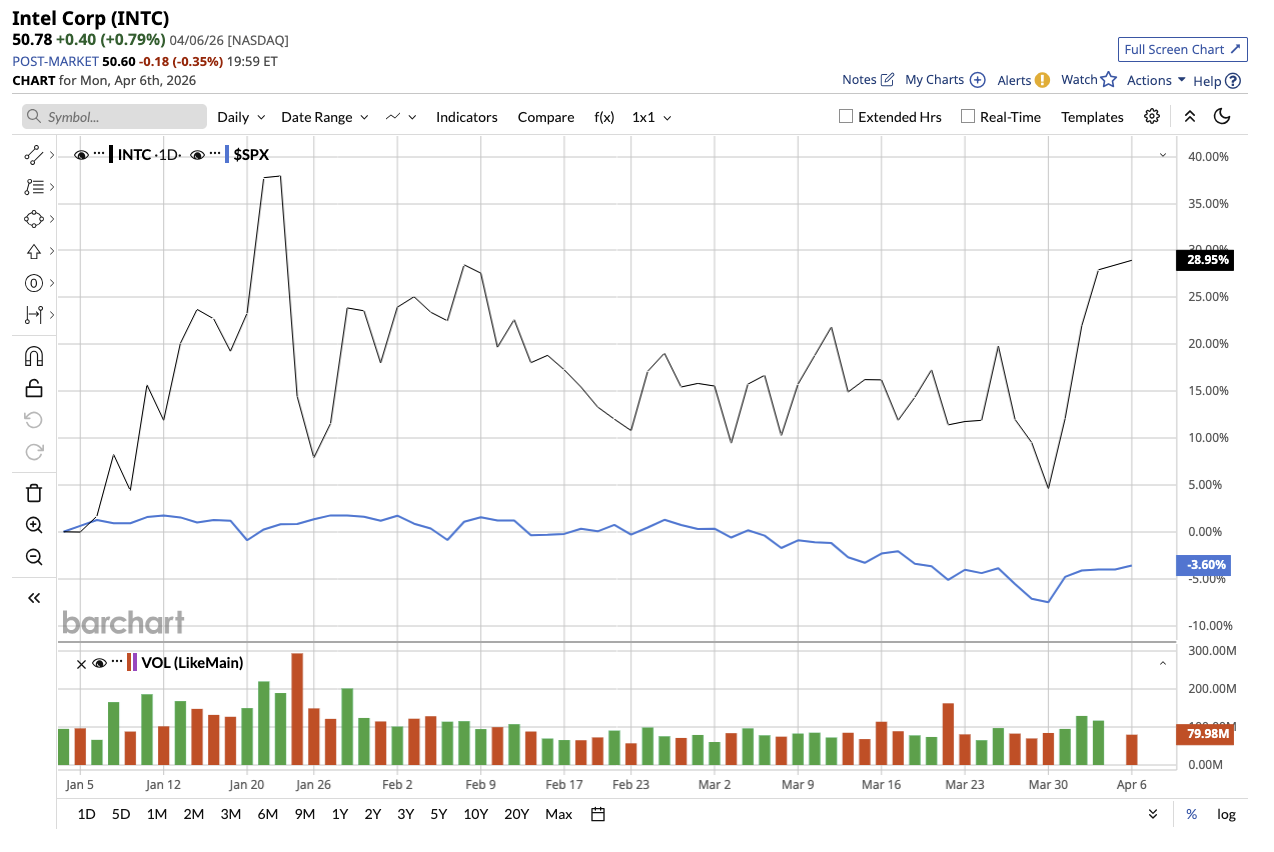Collapse toolbar with double up chevron
Screen dimensions: 1274x852
1190,116
